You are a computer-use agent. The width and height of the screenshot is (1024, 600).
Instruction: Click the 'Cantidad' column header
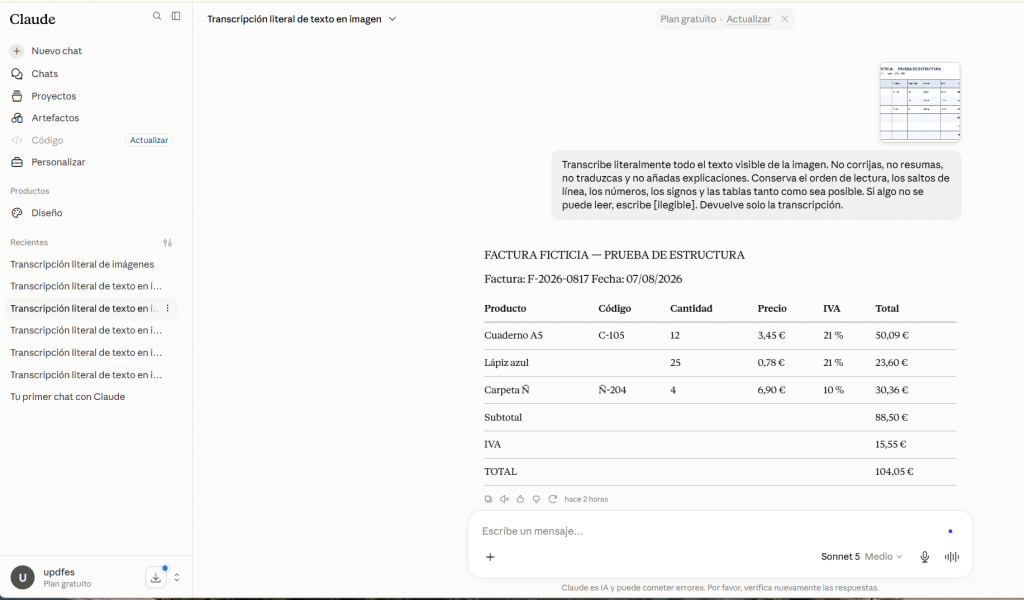[691, 308]
